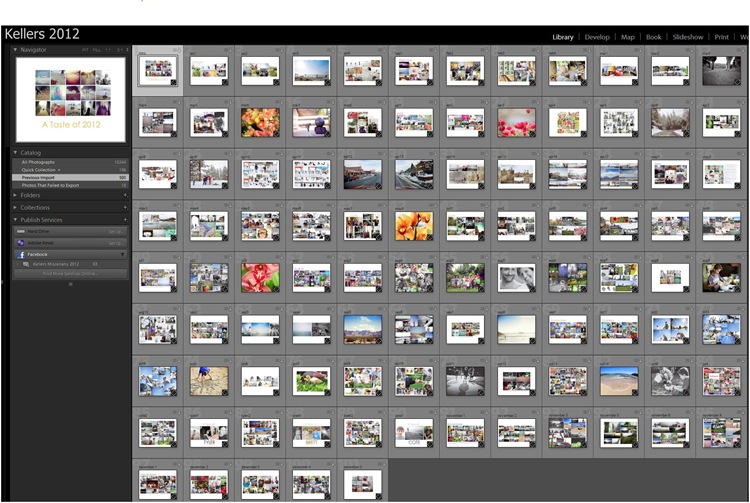The width and height of the screenshot is (750, 503).
Task: Select All Photographs in Catalog
Action: pos(70,163)
